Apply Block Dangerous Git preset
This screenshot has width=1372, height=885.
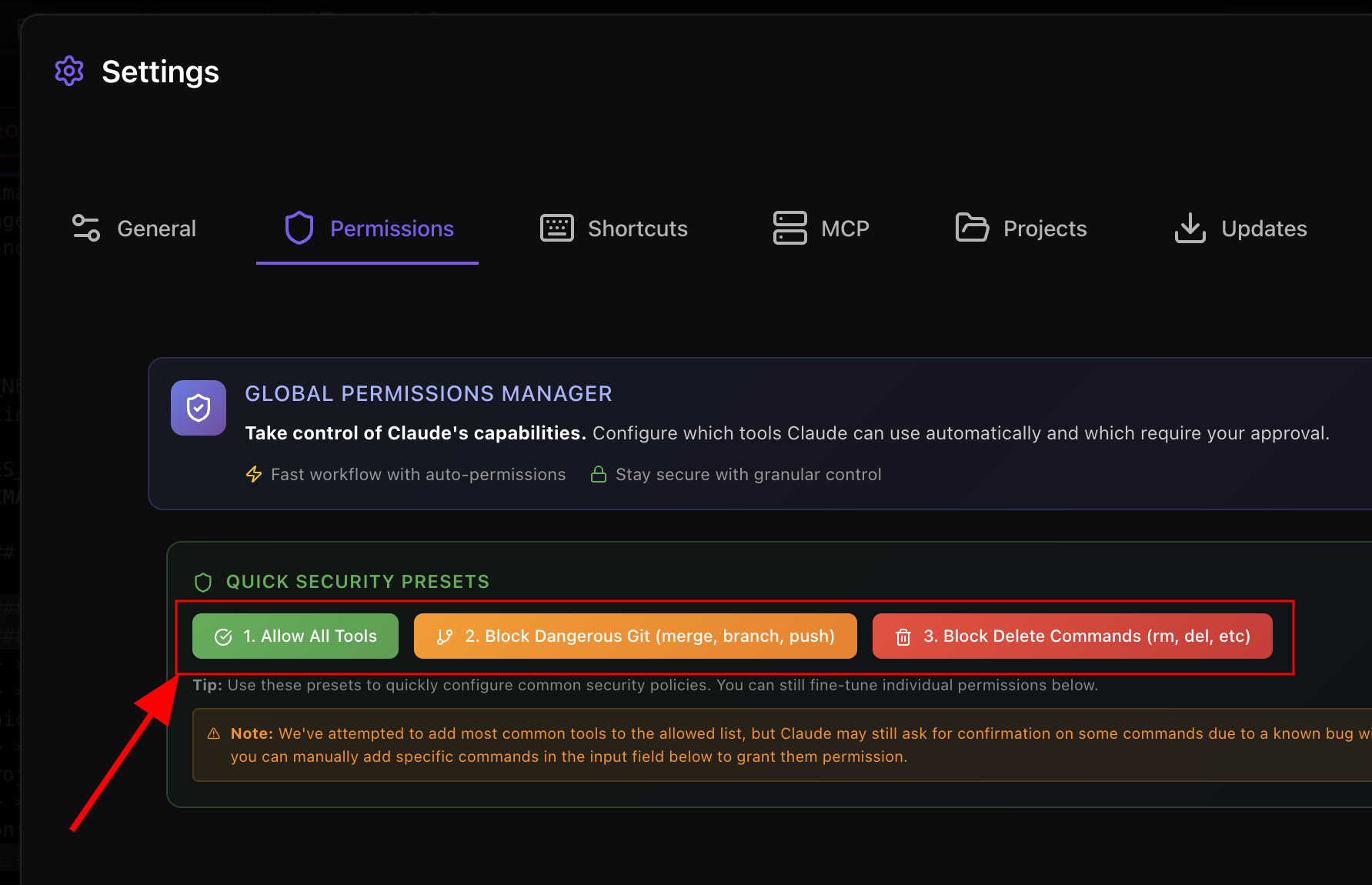pyautogui.click(x=636, y=636)
